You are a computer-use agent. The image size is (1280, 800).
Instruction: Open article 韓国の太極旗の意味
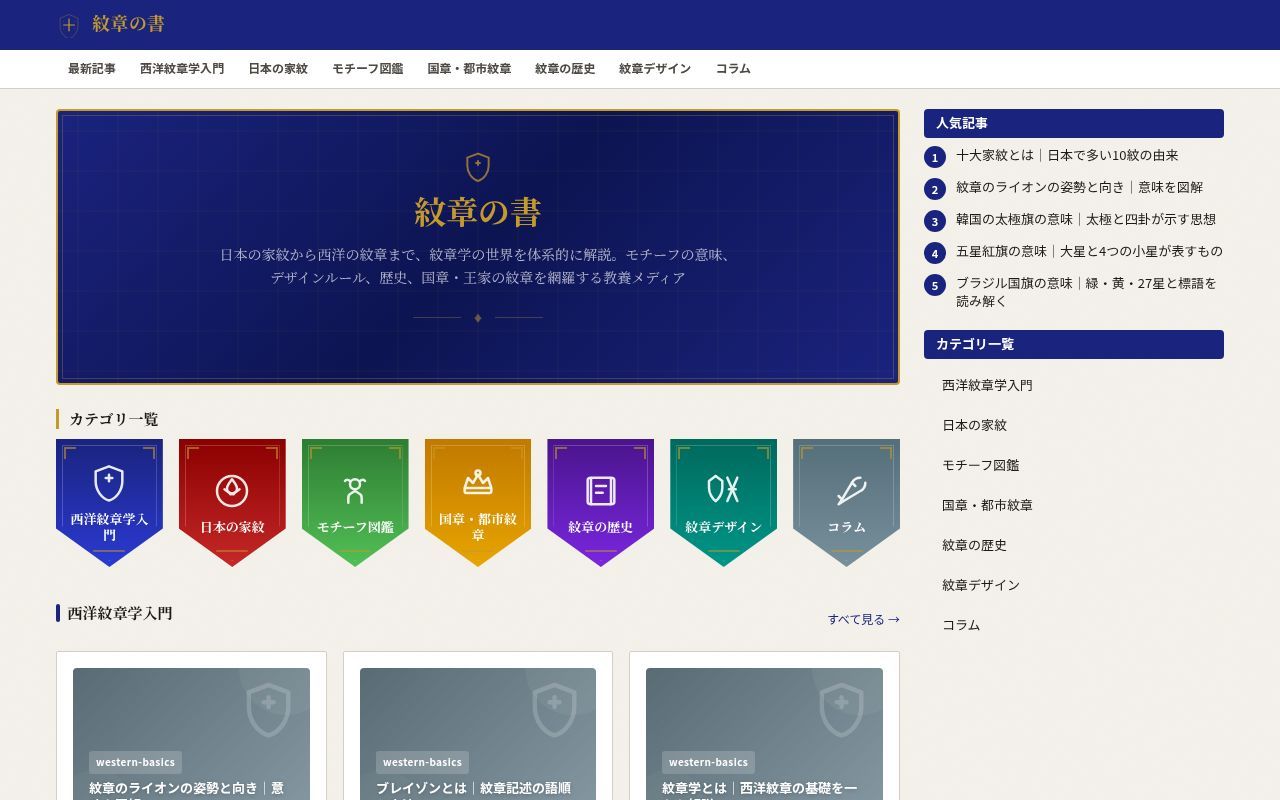(x=1086, y=219)
